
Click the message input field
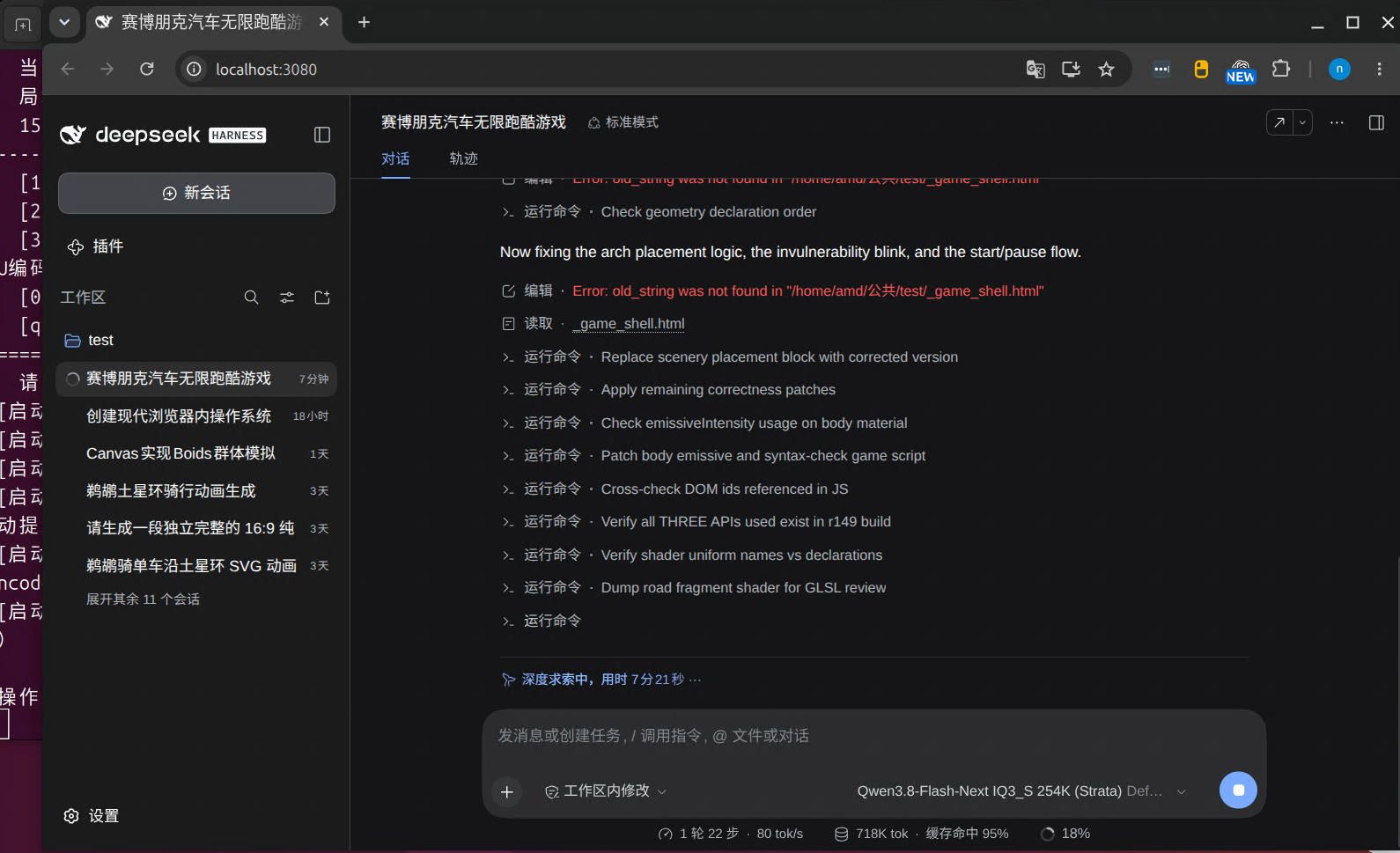pos(873,736)
